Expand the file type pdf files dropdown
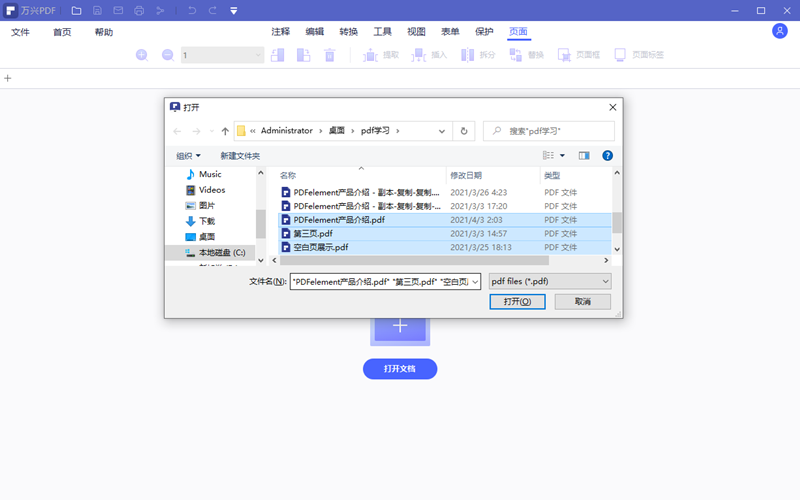 [x=549, y=282]
